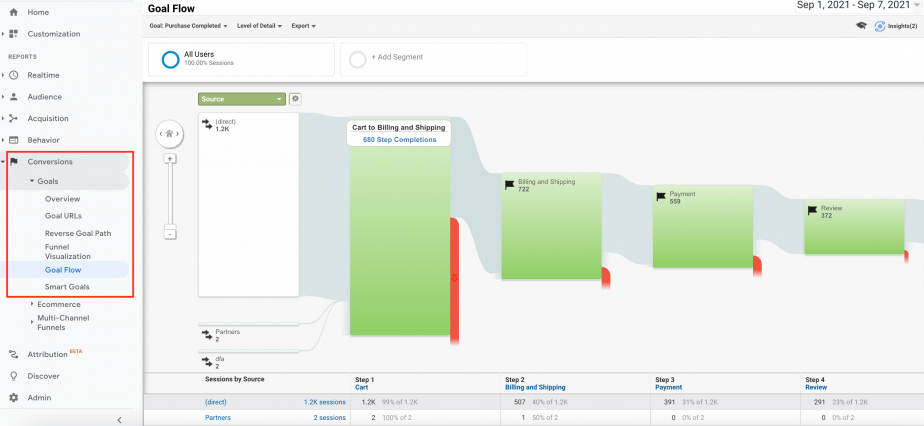Click the zoom slider handle
924x426 pixels.
pos(170,226)
